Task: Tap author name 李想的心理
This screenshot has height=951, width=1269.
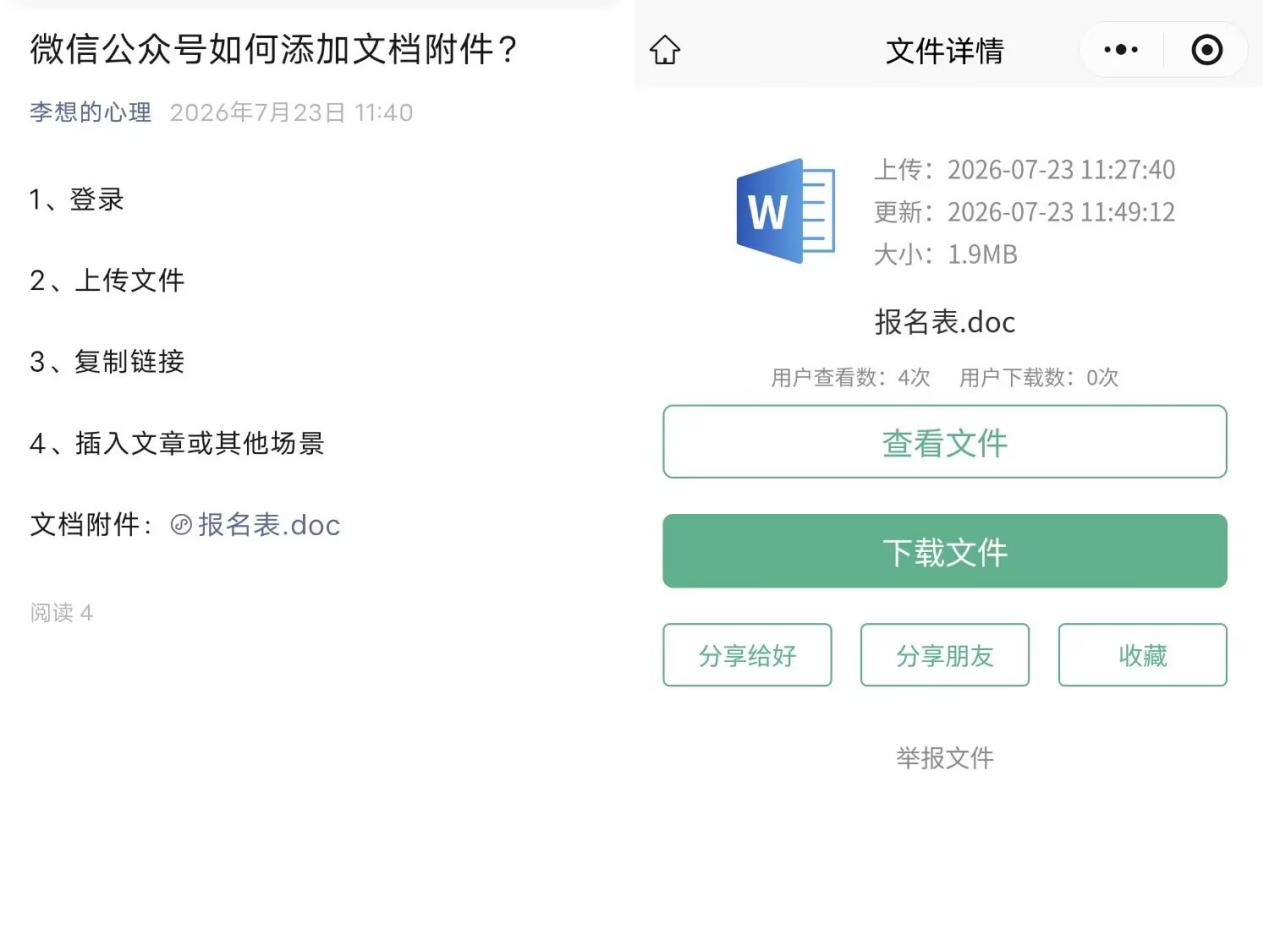Action: (x=90, y=112)
